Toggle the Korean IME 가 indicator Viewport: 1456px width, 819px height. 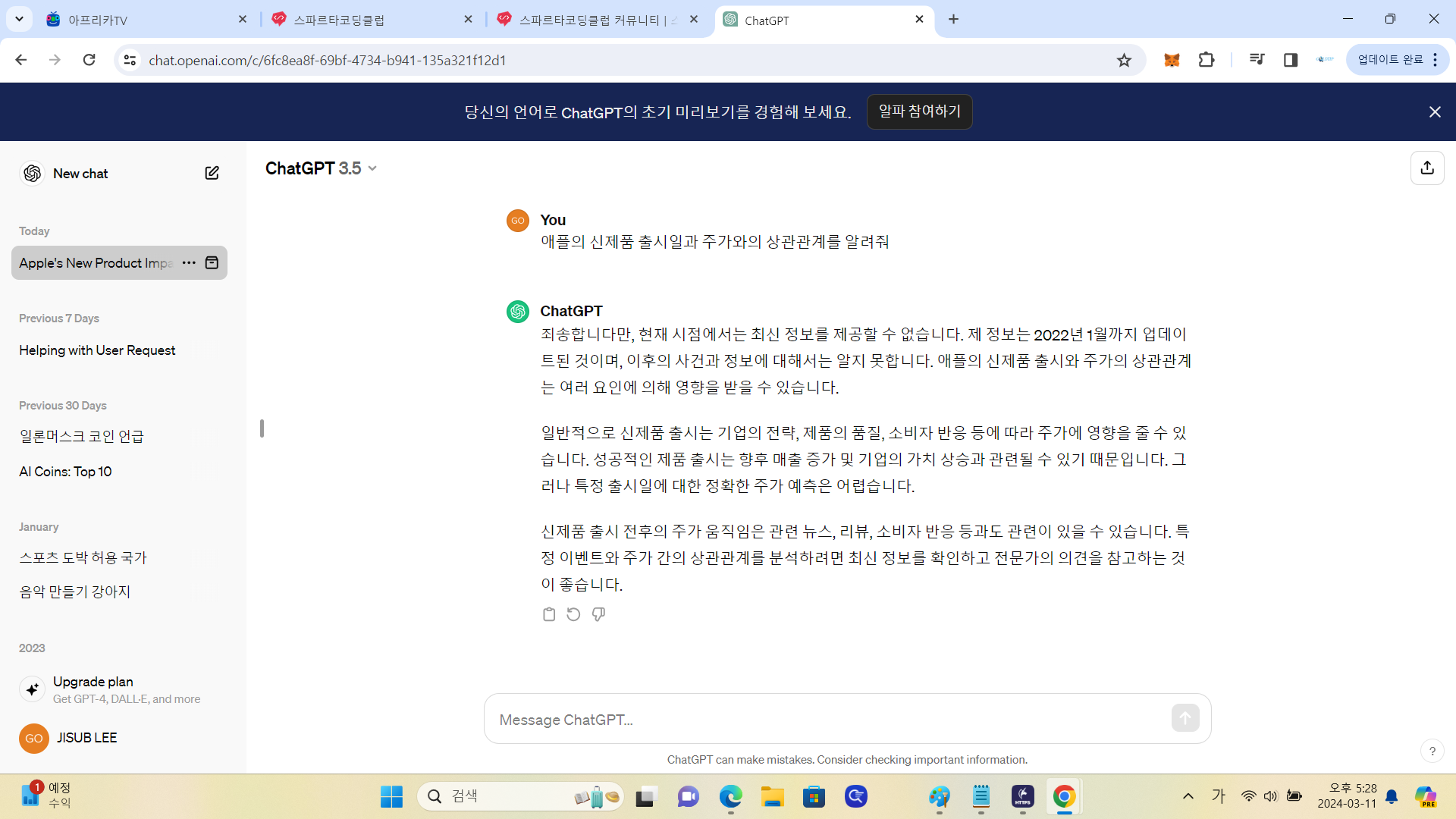click(1219, 796)
